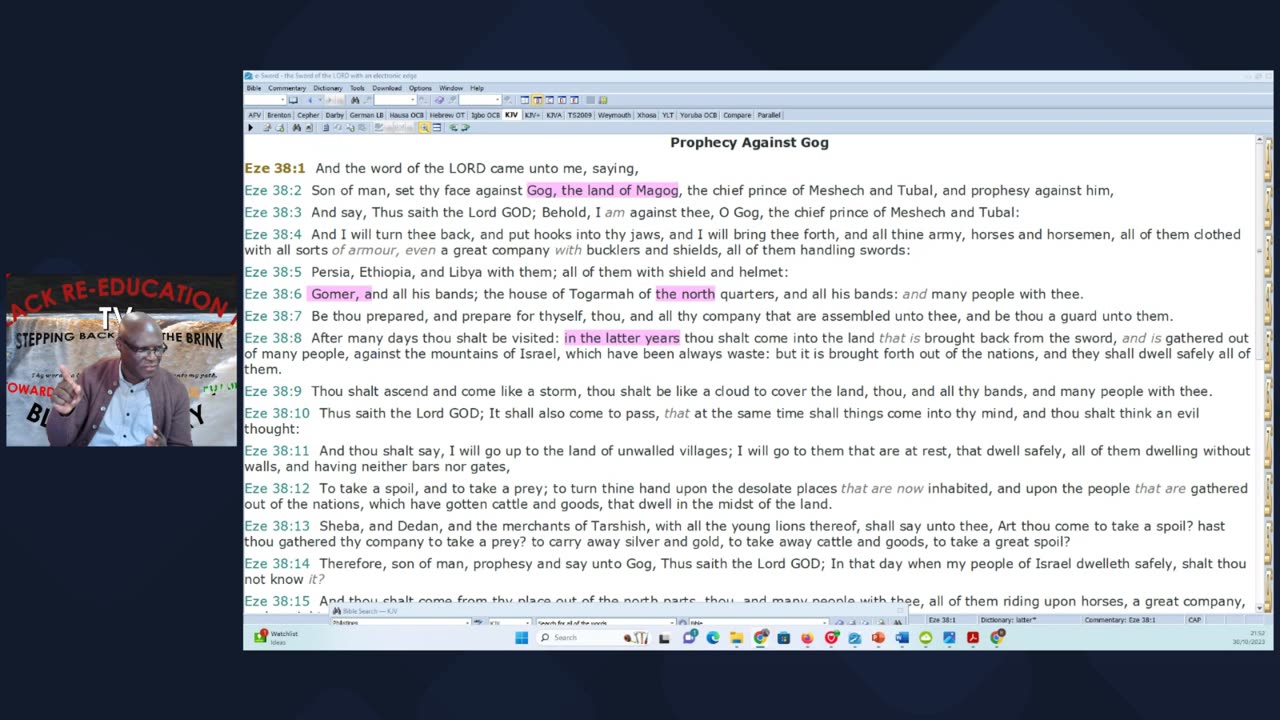Switch to the AFV Bible tab
This screenshot has width=1280, height=720.
pos(255,115)
